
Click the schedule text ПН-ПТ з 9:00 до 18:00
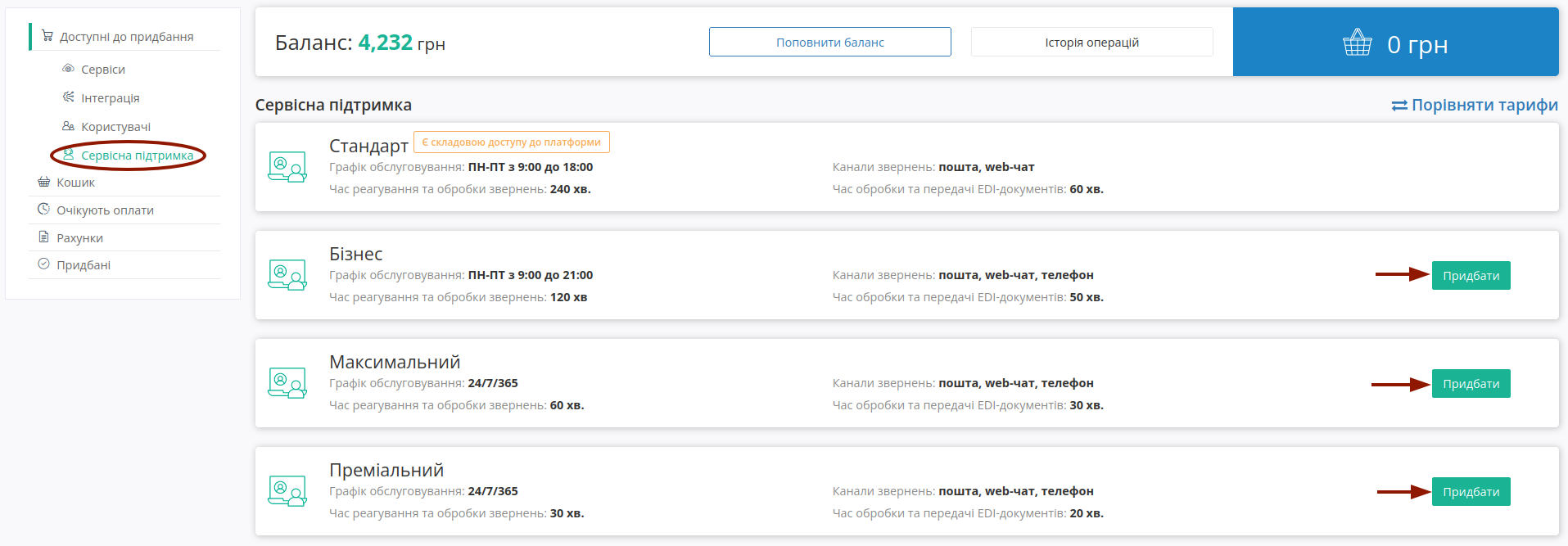click(x=531, y=167)
